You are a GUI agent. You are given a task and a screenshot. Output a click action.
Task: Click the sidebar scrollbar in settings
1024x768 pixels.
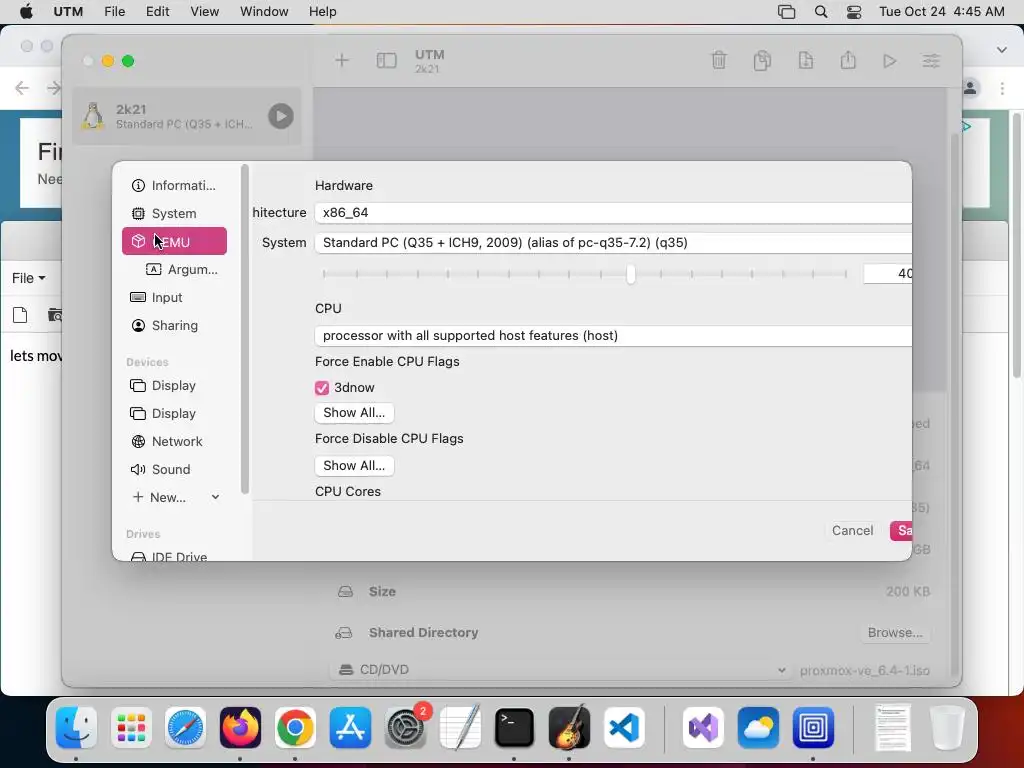[x=245, y=330]
